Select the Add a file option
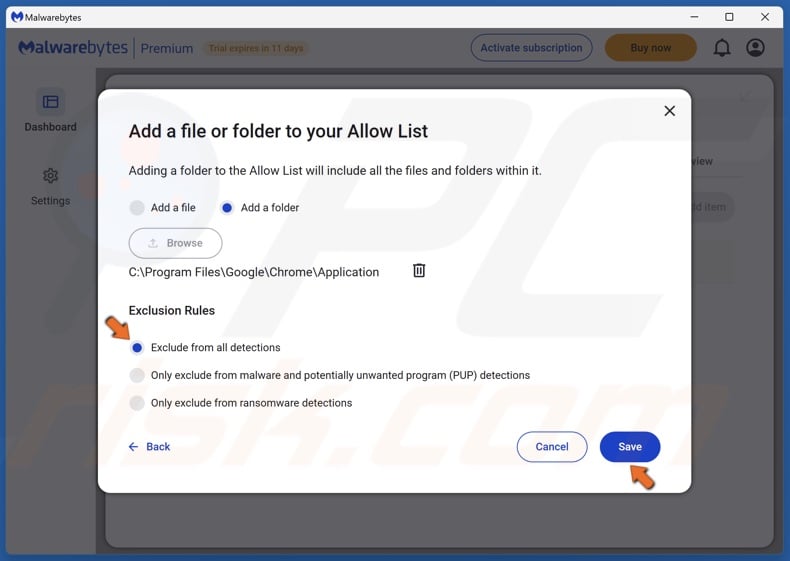 (162, 208)
